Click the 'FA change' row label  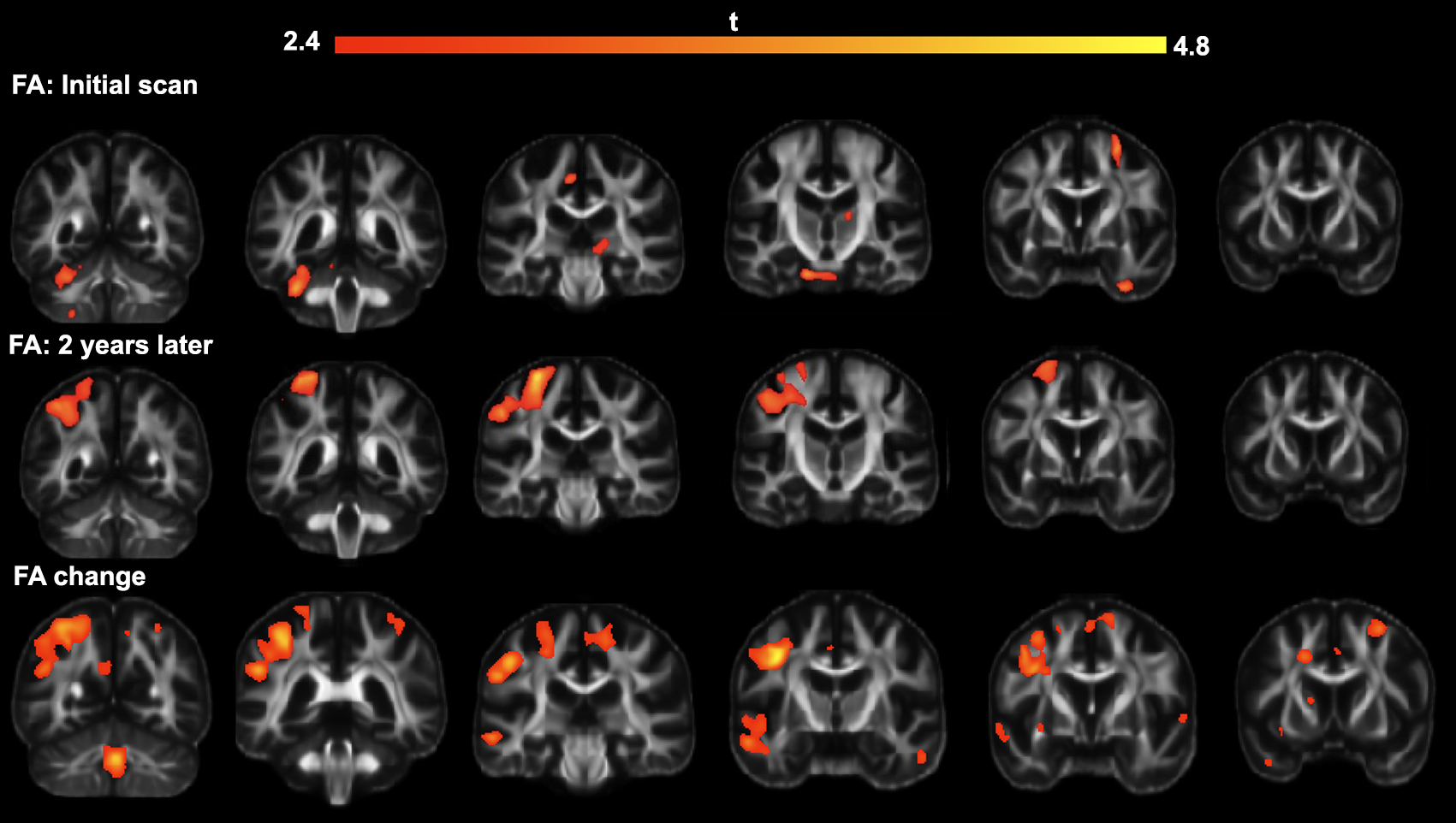(x=80, y=577)
